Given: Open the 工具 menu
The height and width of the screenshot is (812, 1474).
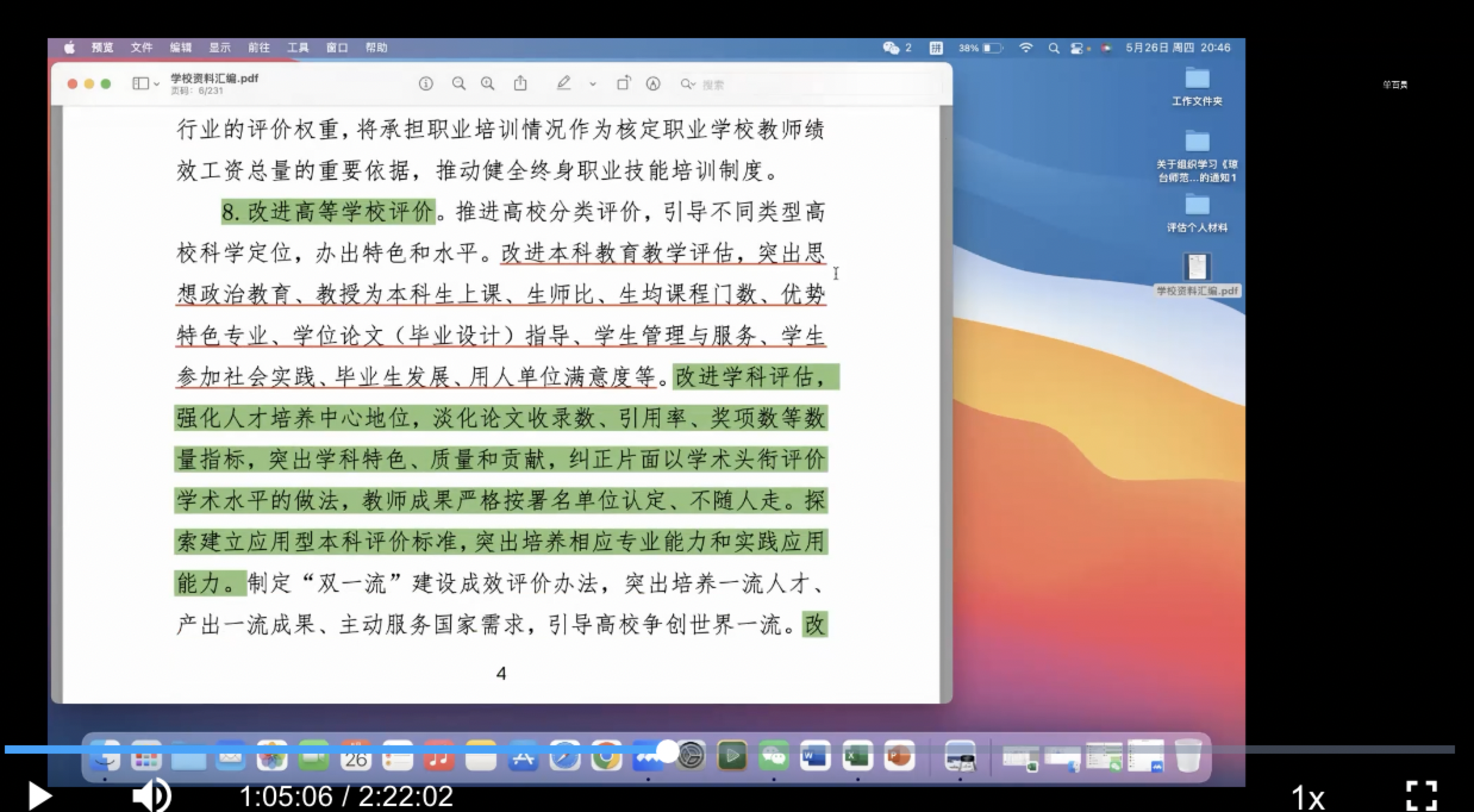Looking at the screenshot, I should pos(298,48).
